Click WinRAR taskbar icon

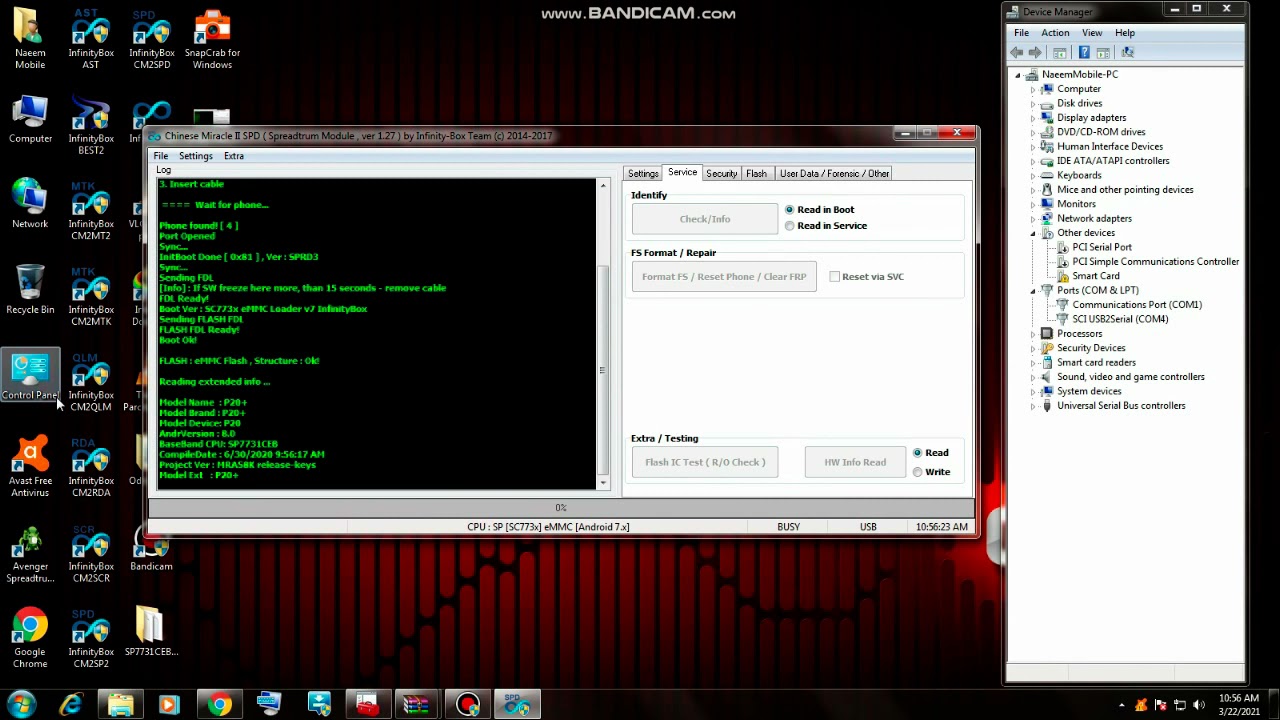417,705
